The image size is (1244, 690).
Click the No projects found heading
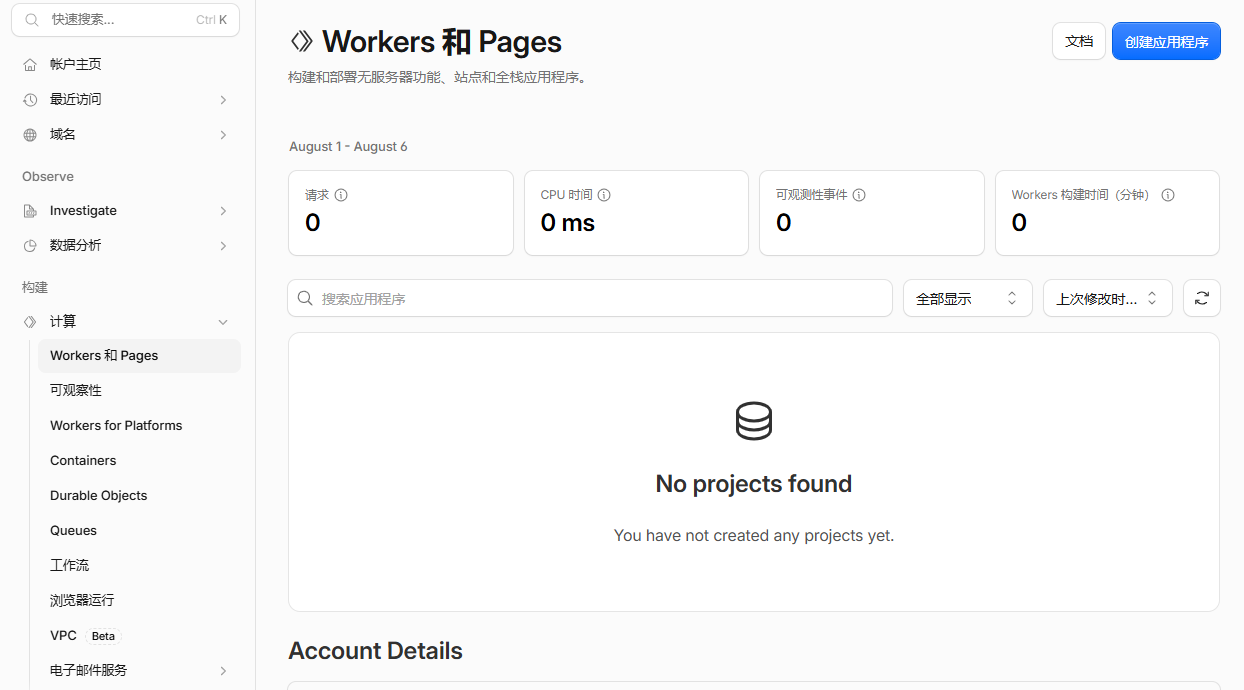754,484
